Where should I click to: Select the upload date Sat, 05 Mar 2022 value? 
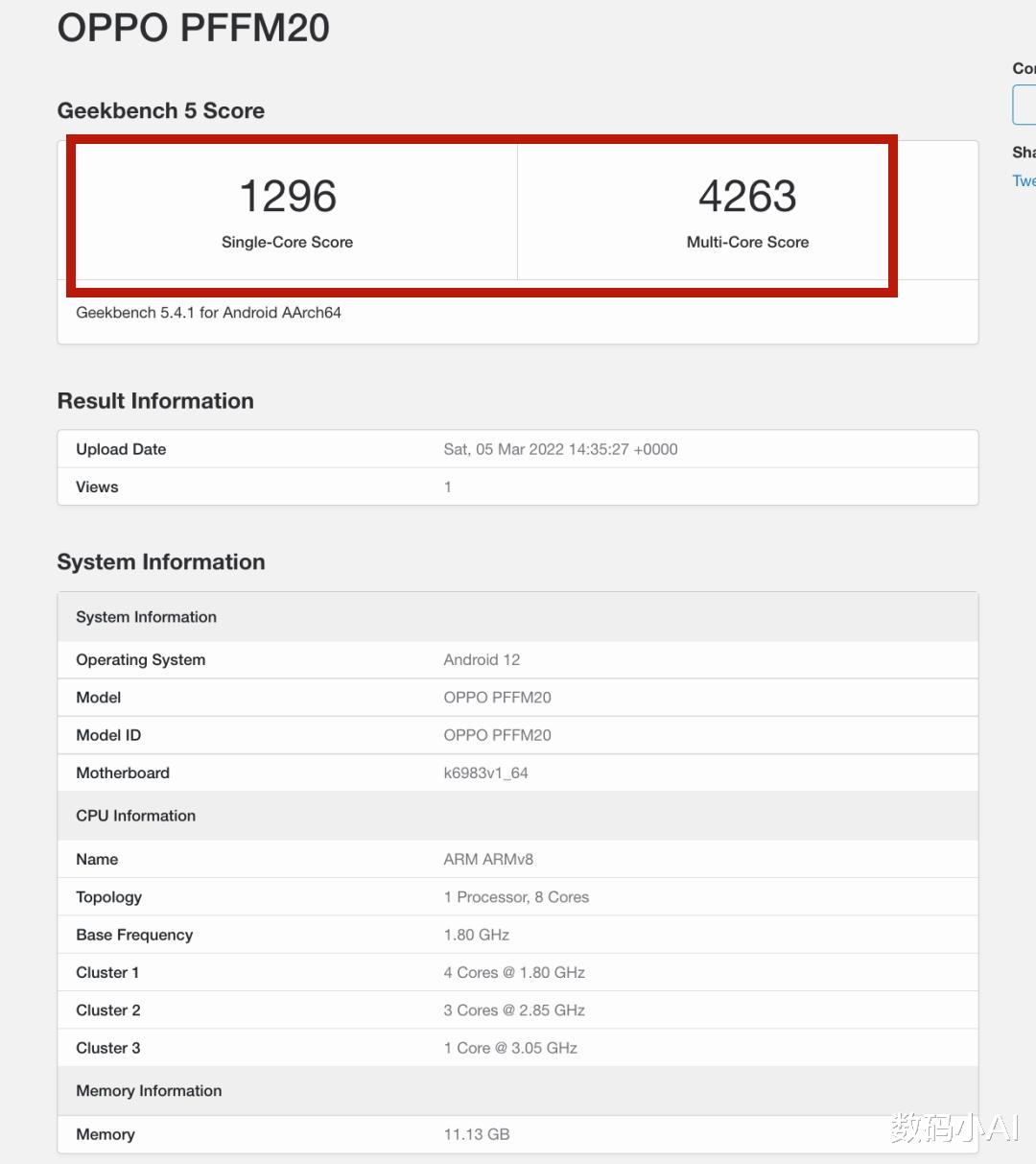tap(560, 449)
